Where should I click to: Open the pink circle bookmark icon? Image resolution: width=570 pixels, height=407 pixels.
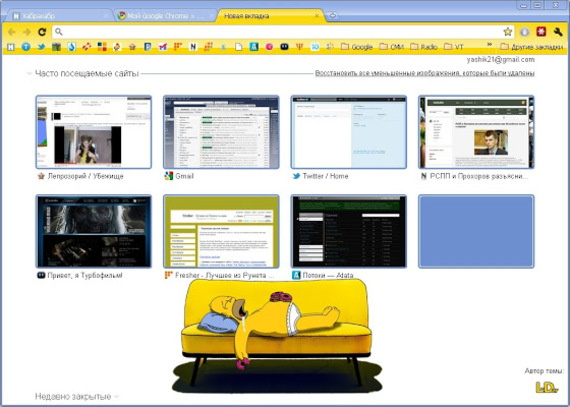pyautogui.click(x=269, y=47)
